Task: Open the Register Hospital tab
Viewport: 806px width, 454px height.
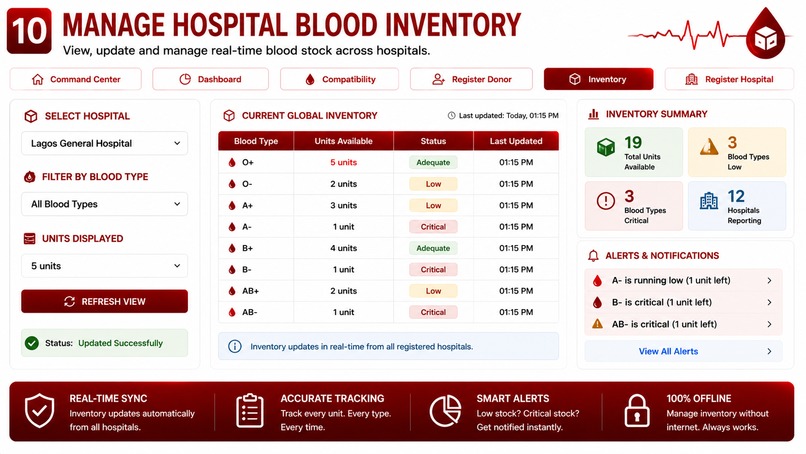Action: point(729,79)
